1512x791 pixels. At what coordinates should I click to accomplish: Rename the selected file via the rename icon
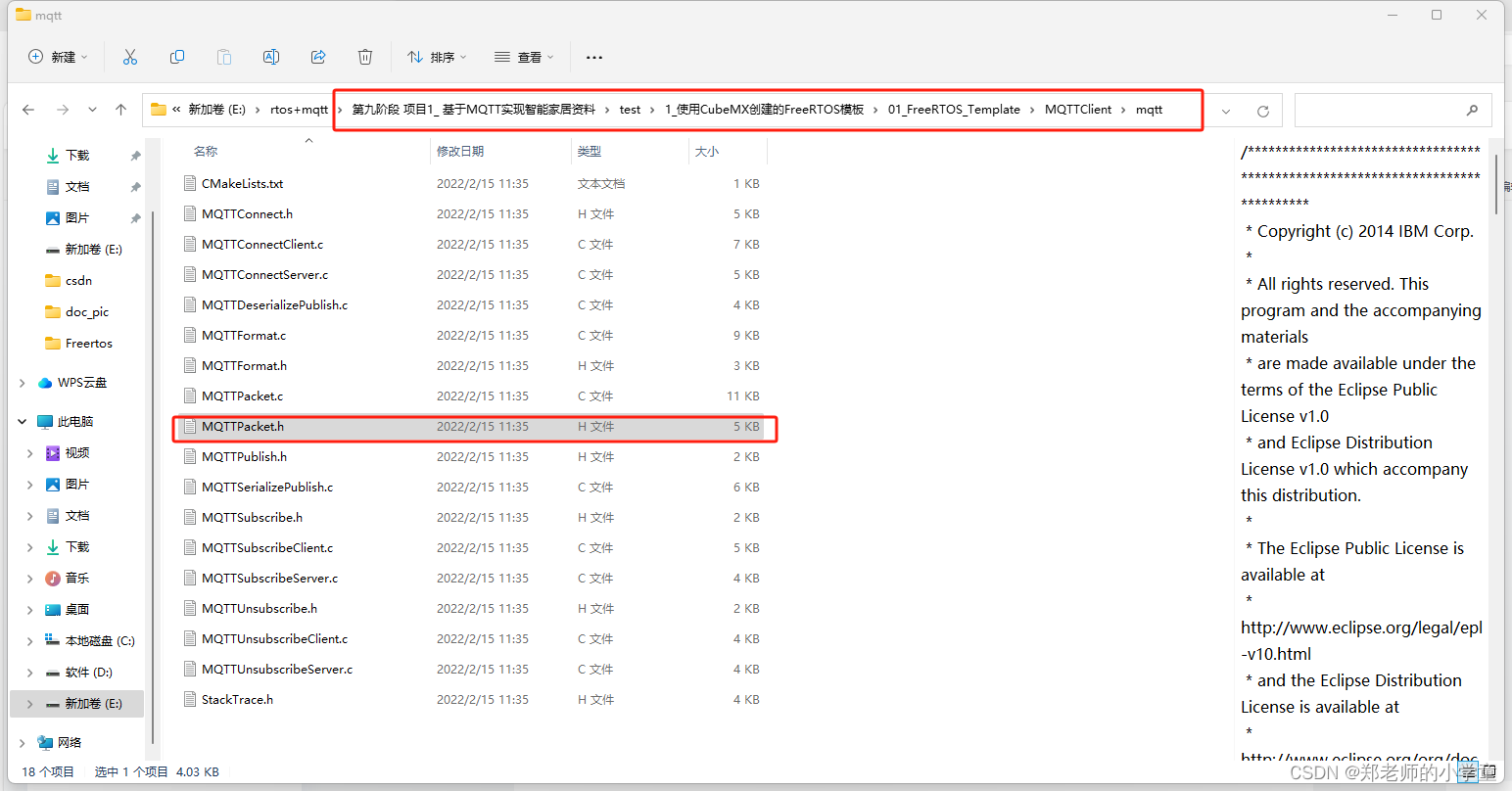click(271, 57)
